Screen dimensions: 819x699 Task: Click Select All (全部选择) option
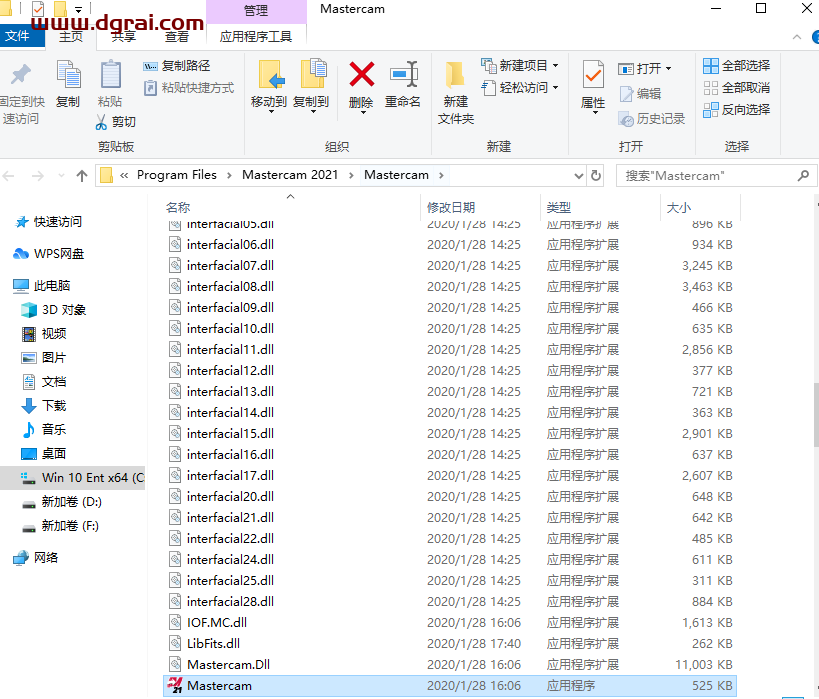click(737, 66)
